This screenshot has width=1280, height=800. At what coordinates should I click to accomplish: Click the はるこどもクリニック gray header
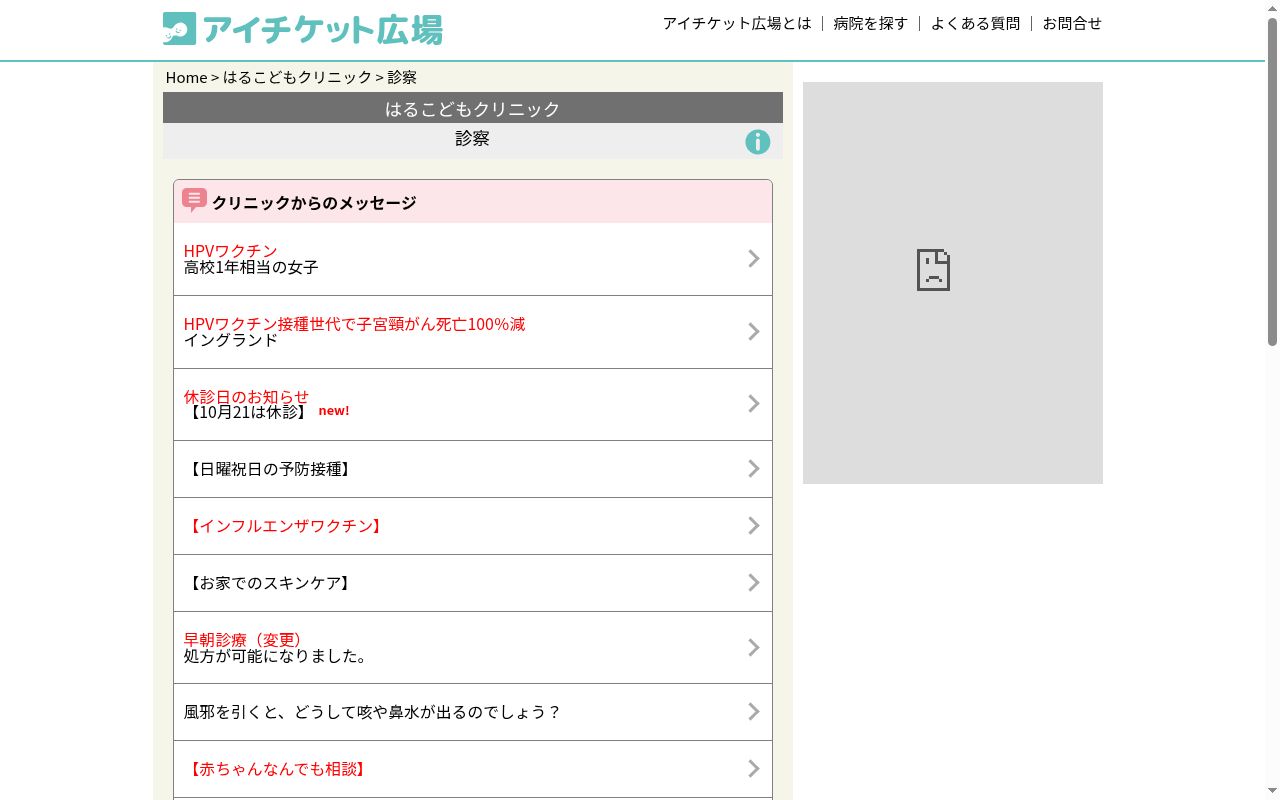(473, 108)
